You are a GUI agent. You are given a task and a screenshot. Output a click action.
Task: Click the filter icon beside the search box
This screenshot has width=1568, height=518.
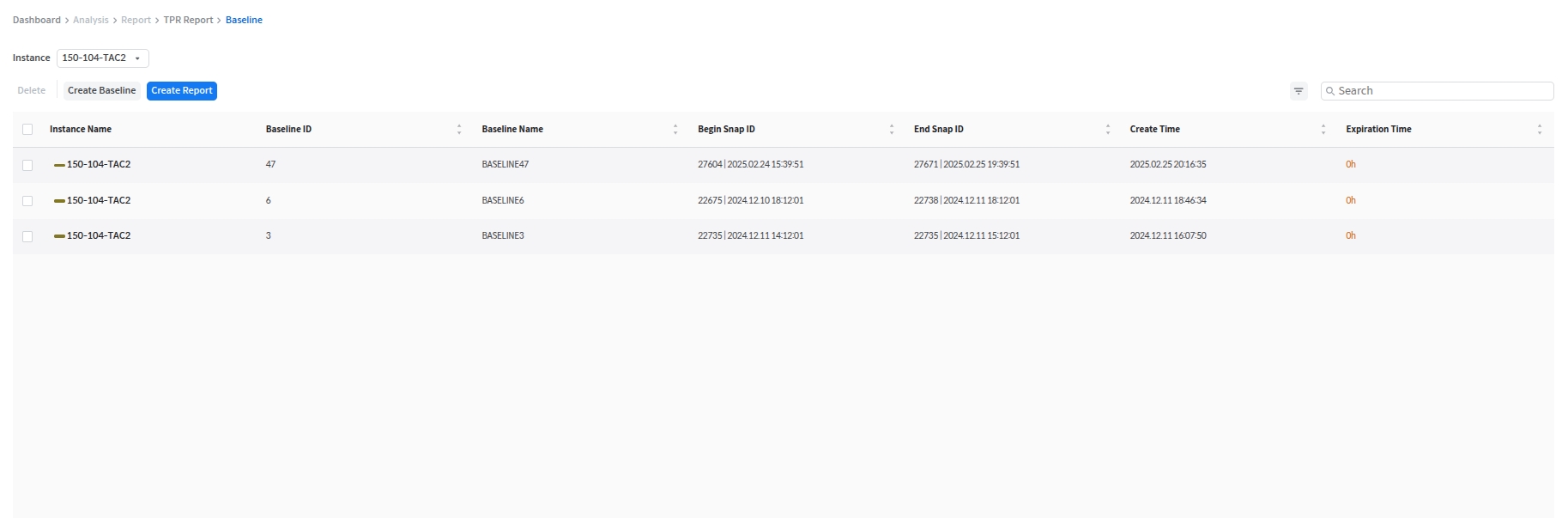(x=1298, y=91)
